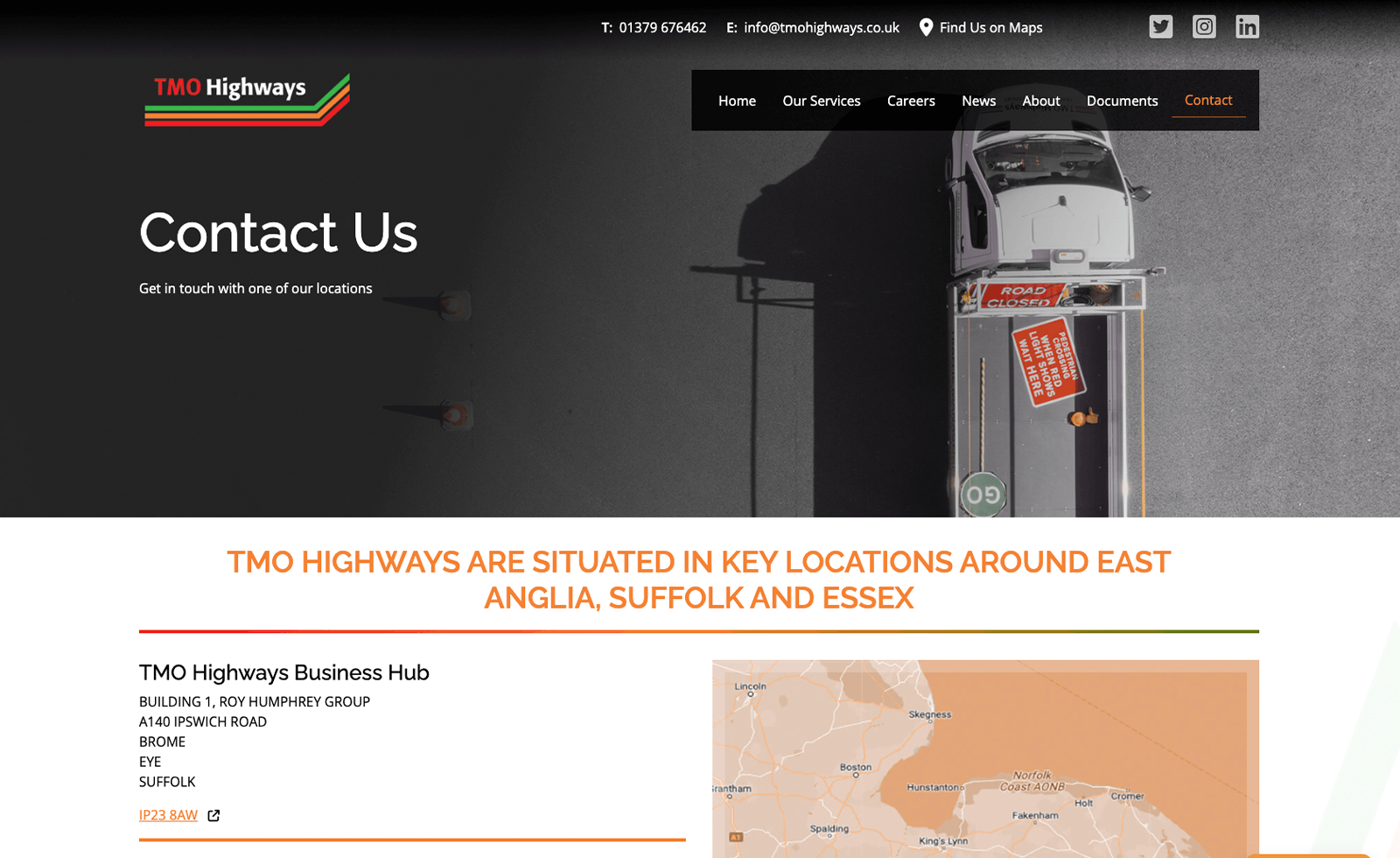This screenshot has width=1400, height=858.
Task: Select the Contact navigation item
Action: click(x=1208, y=101)
